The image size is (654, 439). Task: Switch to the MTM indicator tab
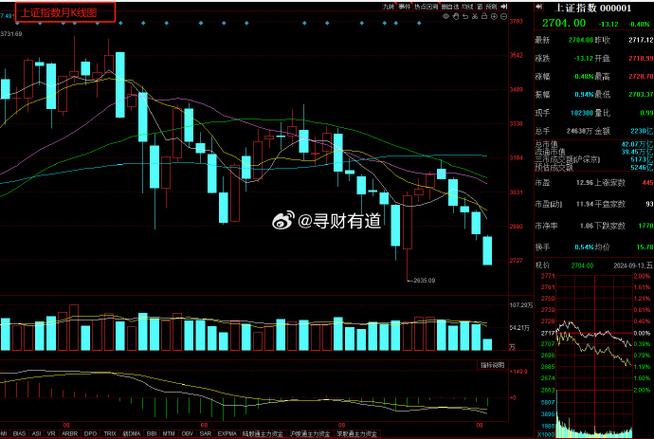[169, 434]
